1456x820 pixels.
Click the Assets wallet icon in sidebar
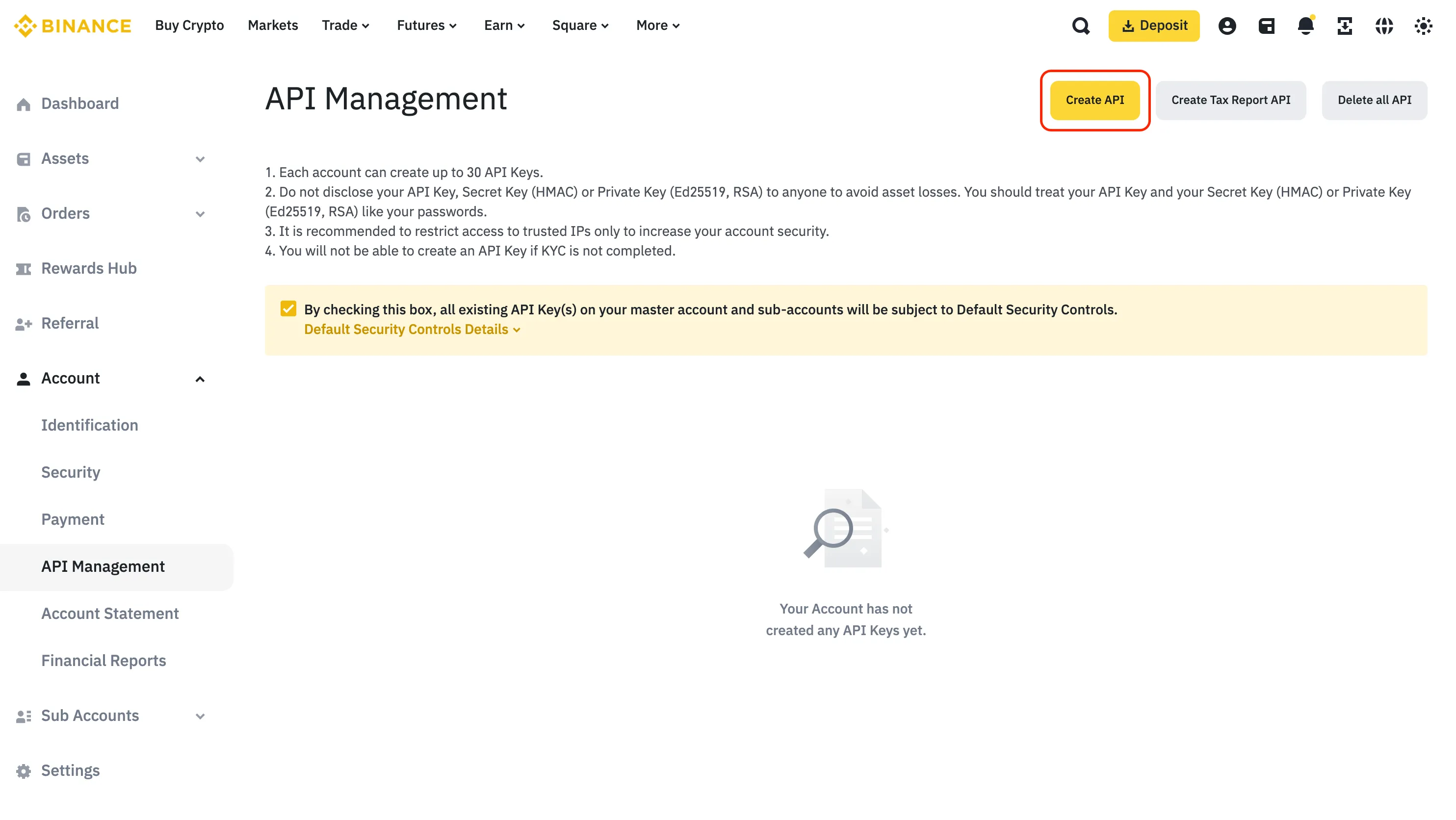pos(23,159)
